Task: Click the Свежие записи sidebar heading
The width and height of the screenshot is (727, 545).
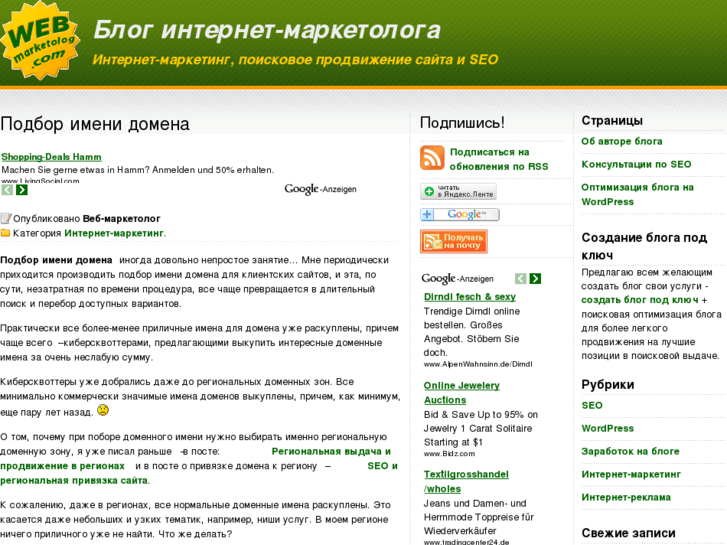Action: click(x=628, y=533)
